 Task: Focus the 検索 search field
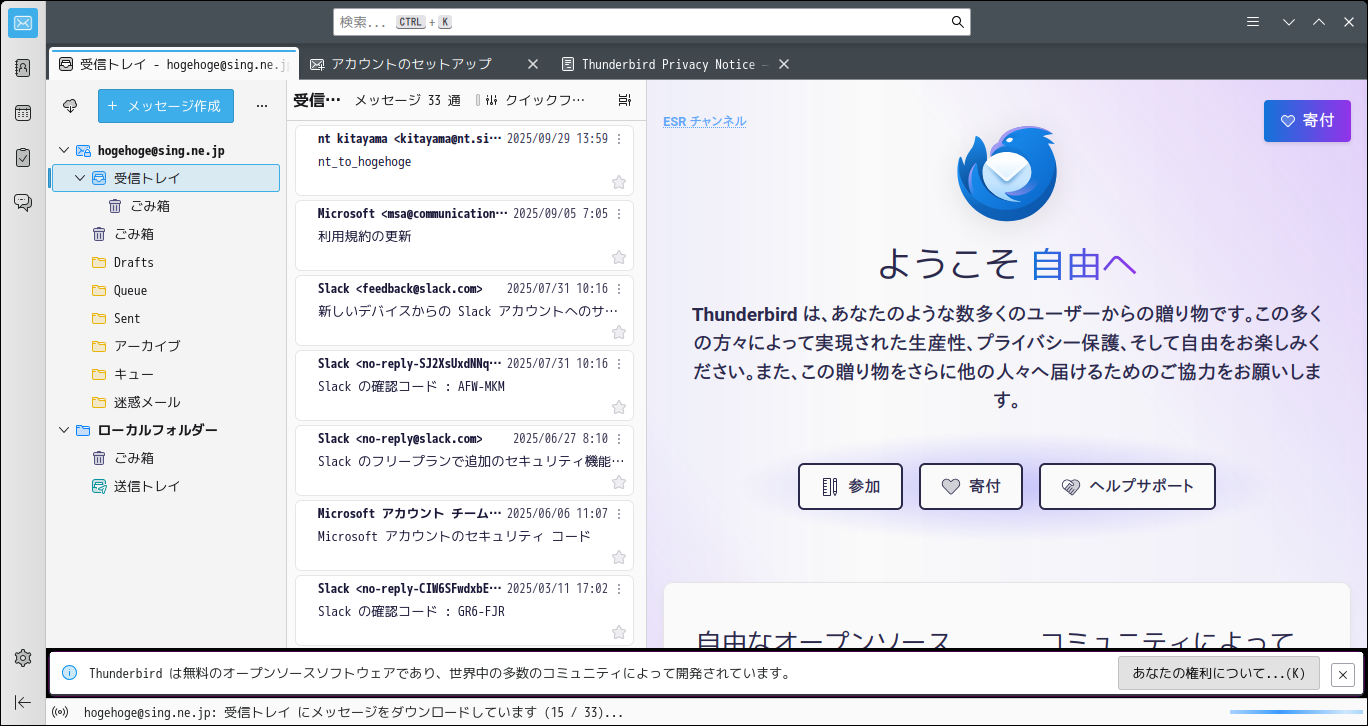[x=651, y=22]
